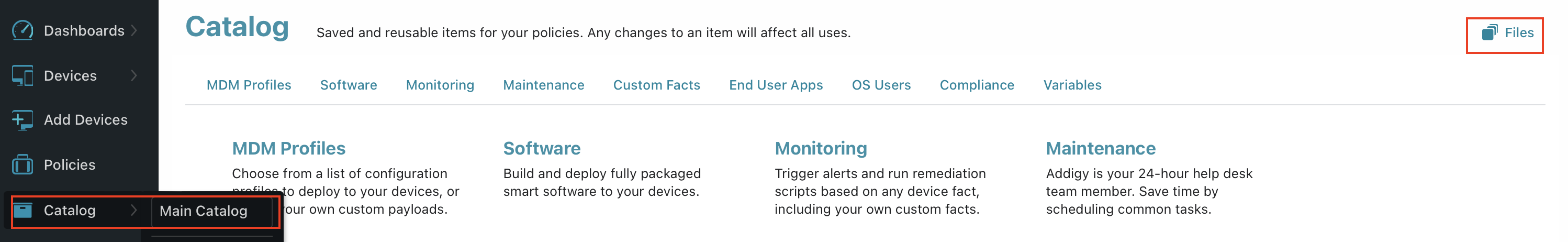Click the Add Devices plus-monitor icon
This screenshot has width=1568, height=242.
(23, 120)
